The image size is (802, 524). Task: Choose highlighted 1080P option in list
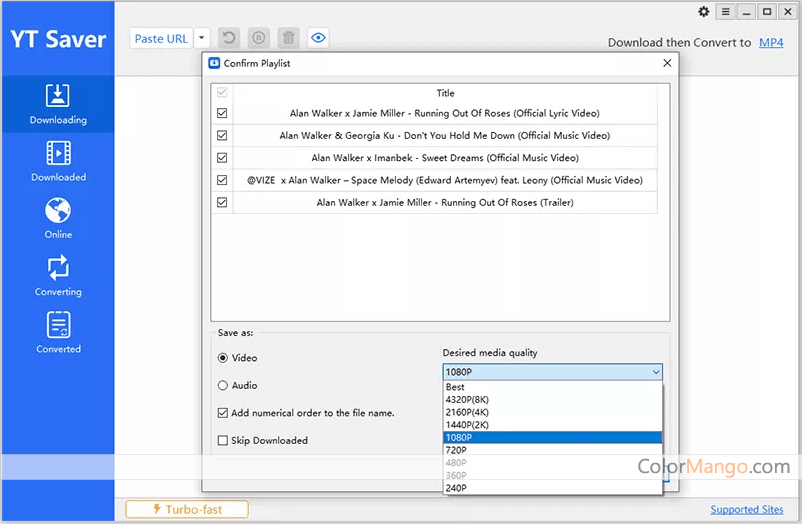552,438
